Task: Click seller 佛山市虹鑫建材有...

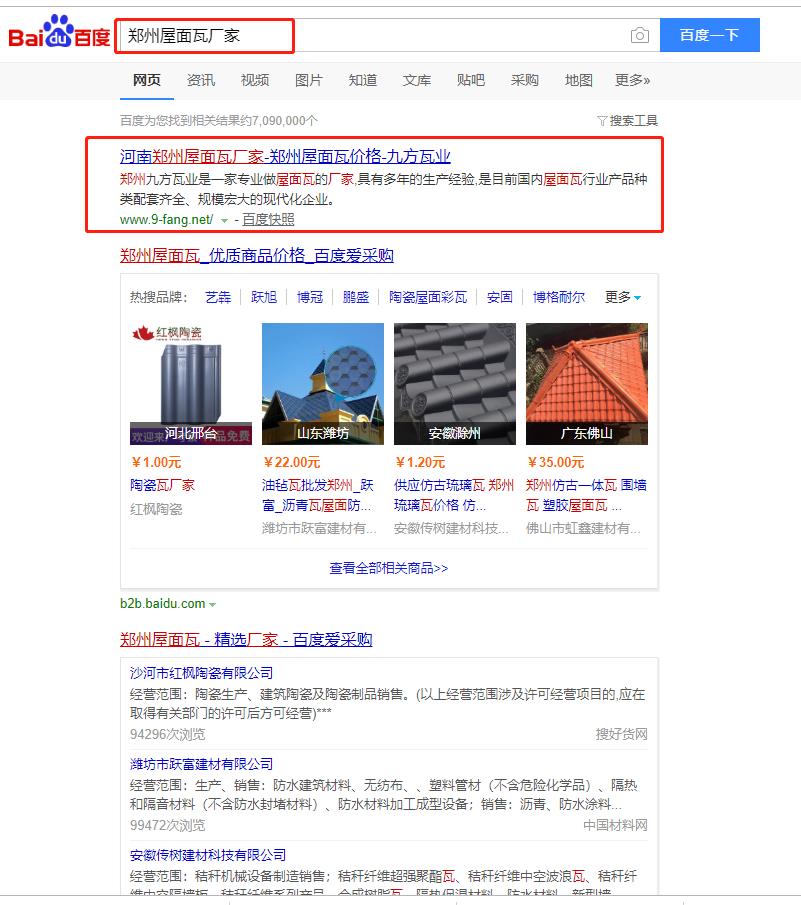Action: [x=583, y=528]
